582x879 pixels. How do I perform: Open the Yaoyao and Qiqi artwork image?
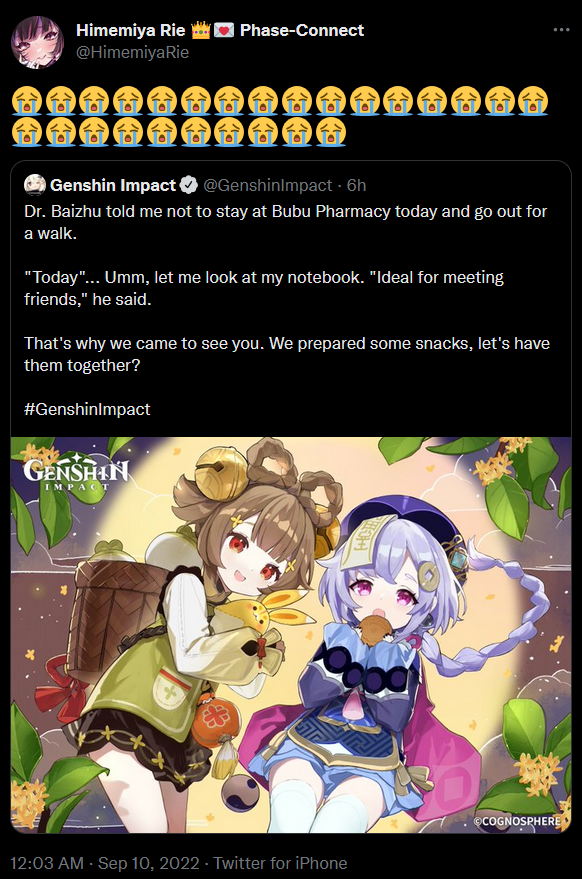point(291,635)
